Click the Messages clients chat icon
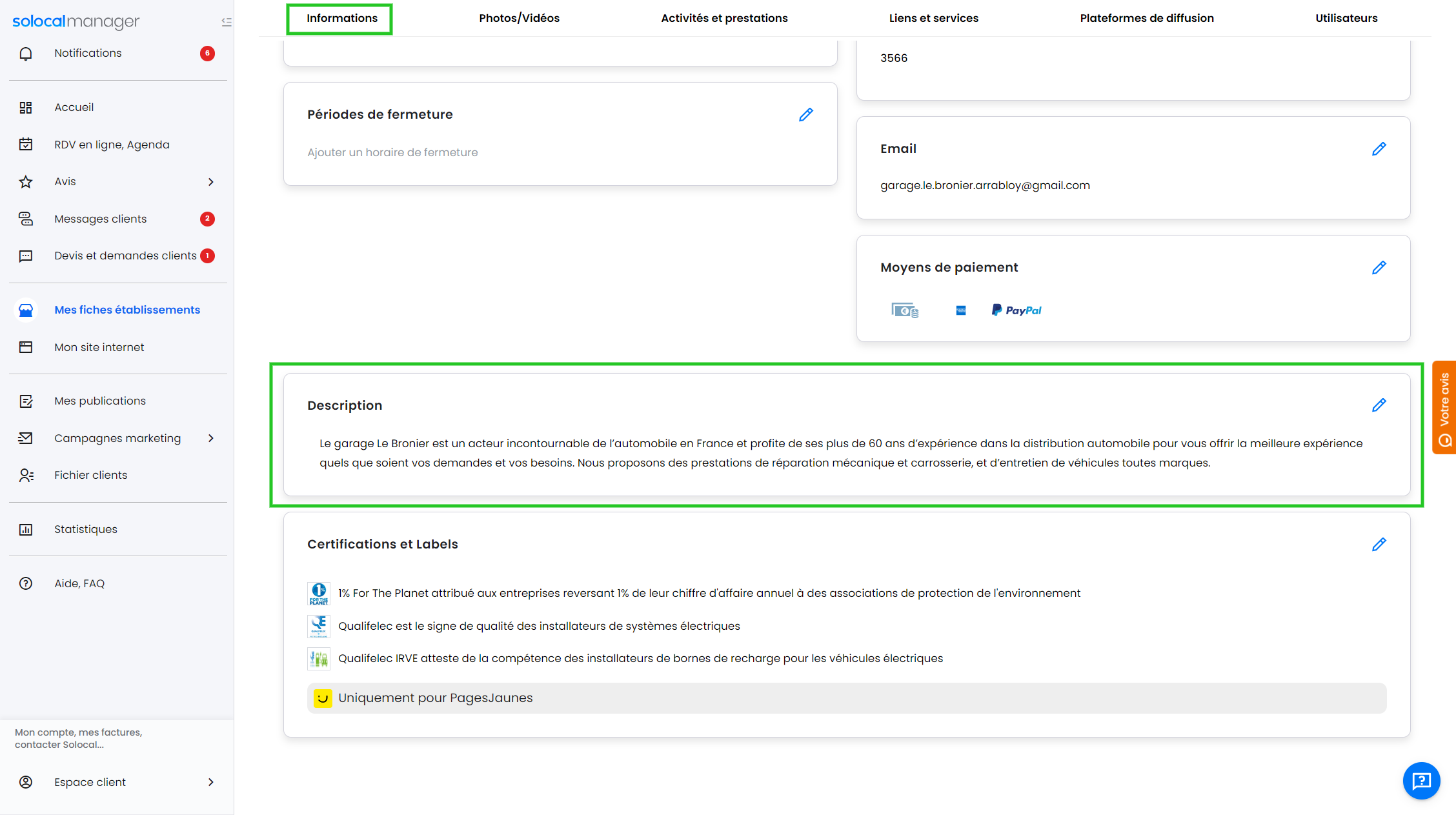This screenshot has height=815, width=1456. tap(26, 219)
